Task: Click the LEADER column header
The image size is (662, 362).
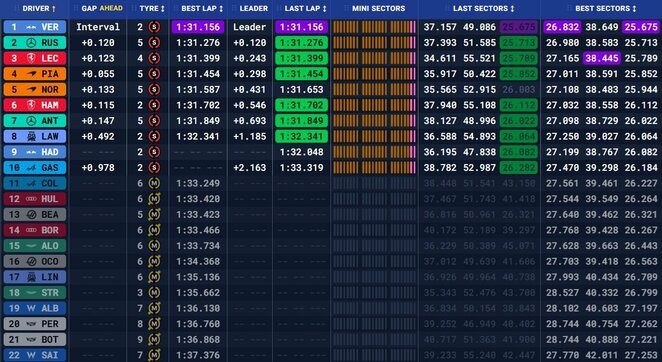Action: [x=253, y=8]
